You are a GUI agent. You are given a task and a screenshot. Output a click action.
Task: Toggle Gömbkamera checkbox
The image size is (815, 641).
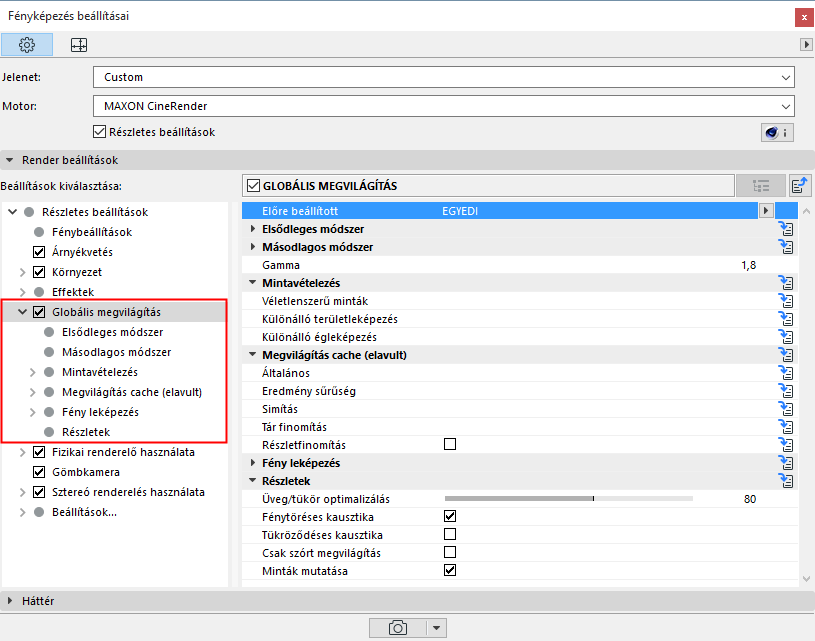(x=39, y=472)
